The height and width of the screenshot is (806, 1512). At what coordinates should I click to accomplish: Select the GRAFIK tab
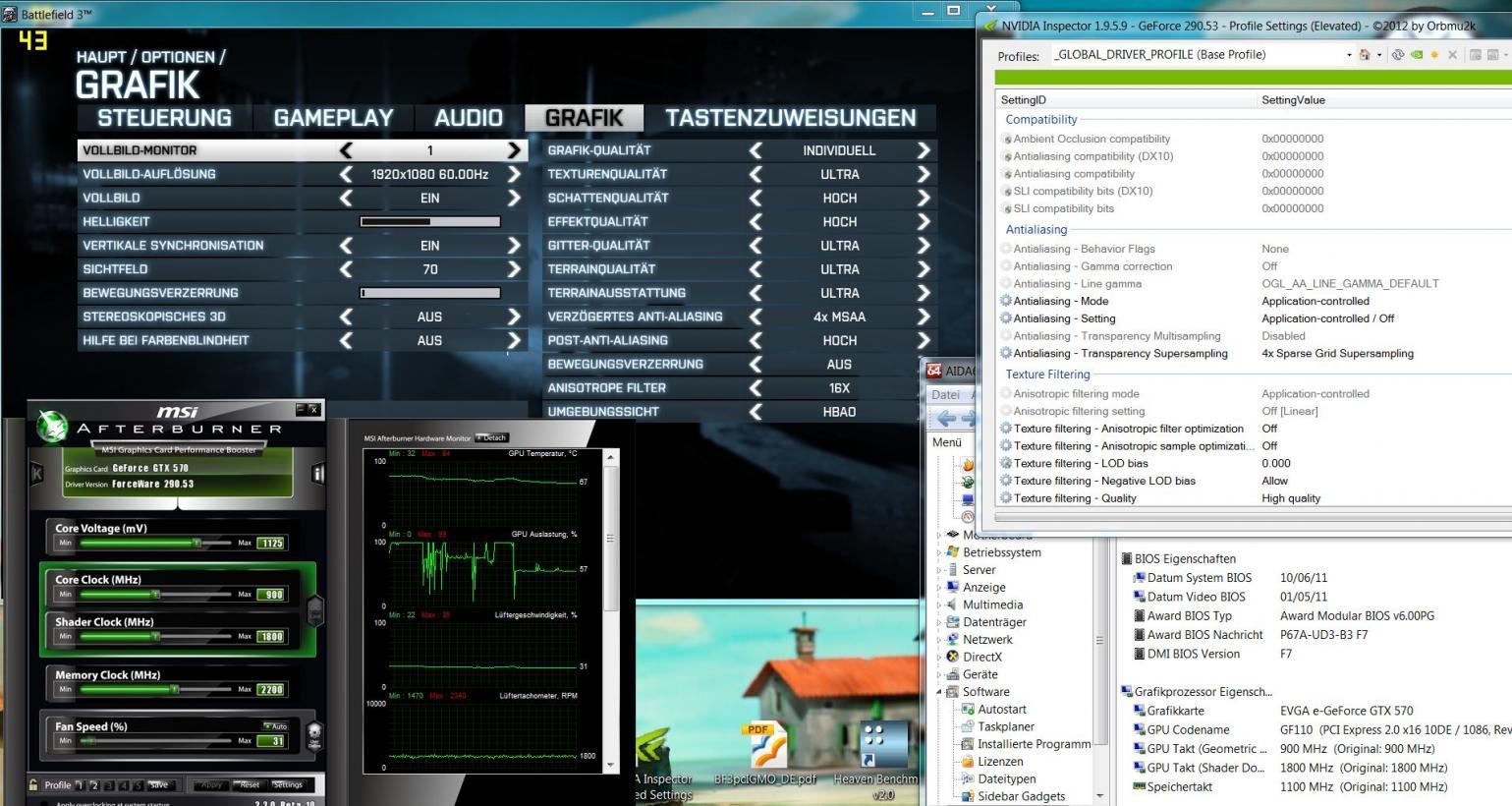coord(584,118)
